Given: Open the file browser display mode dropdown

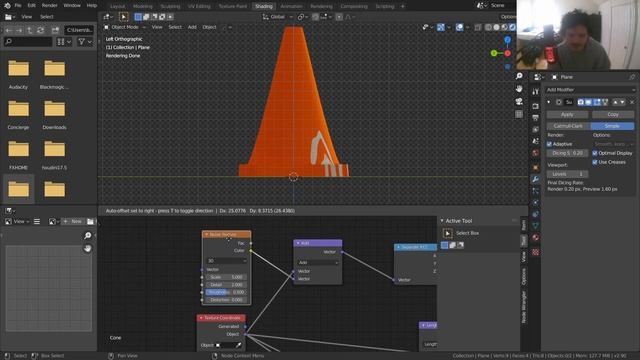Looking at the screenshot, I should (64, 42).
